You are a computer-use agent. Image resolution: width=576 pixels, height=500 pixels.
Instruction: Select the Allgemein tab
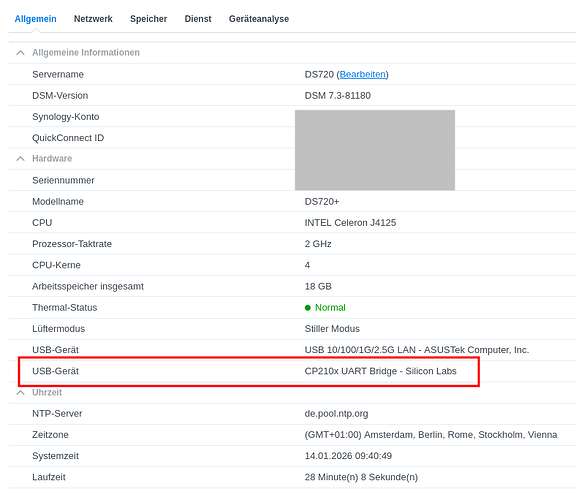point(35,19)
